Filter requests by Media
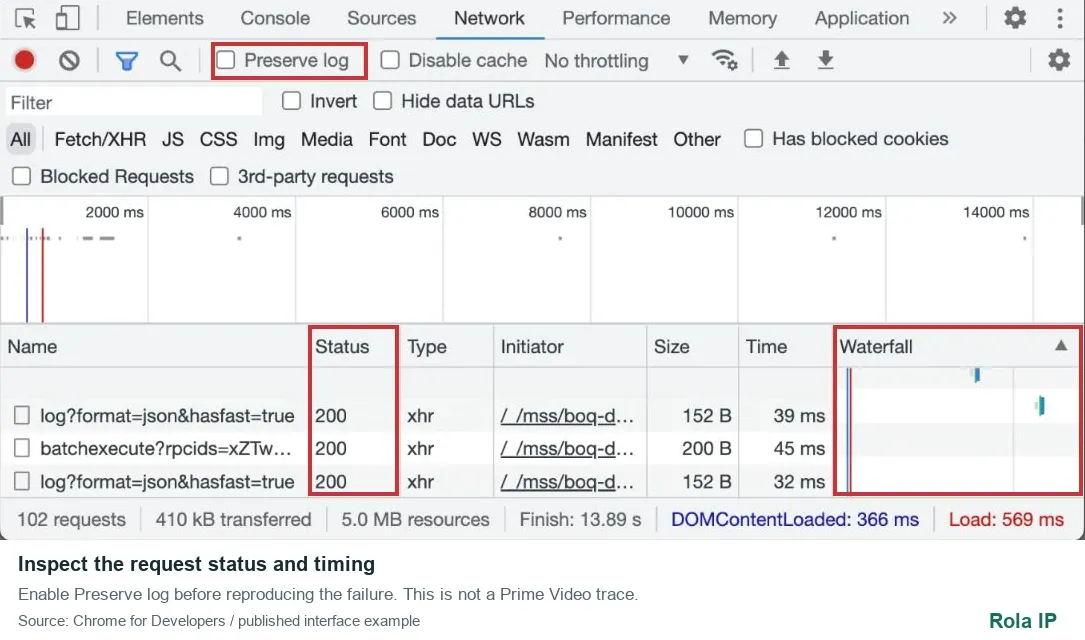This screenshot has height=640, width=1085. [327, 139]
